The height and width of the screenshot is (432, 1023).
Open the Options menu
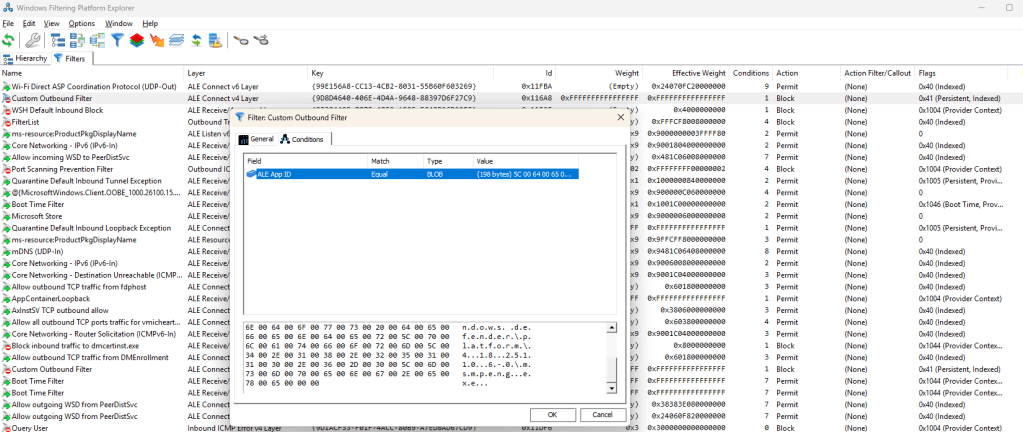tap(82, 23)
